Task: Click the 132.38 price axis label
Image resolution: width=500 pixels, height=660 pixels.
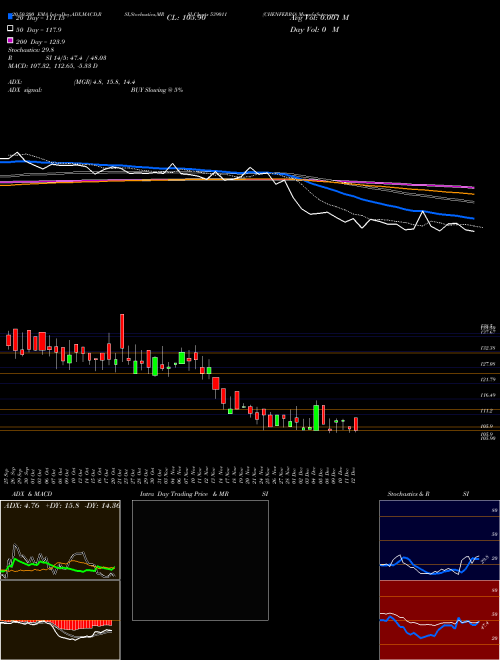Action: point(488,349)
